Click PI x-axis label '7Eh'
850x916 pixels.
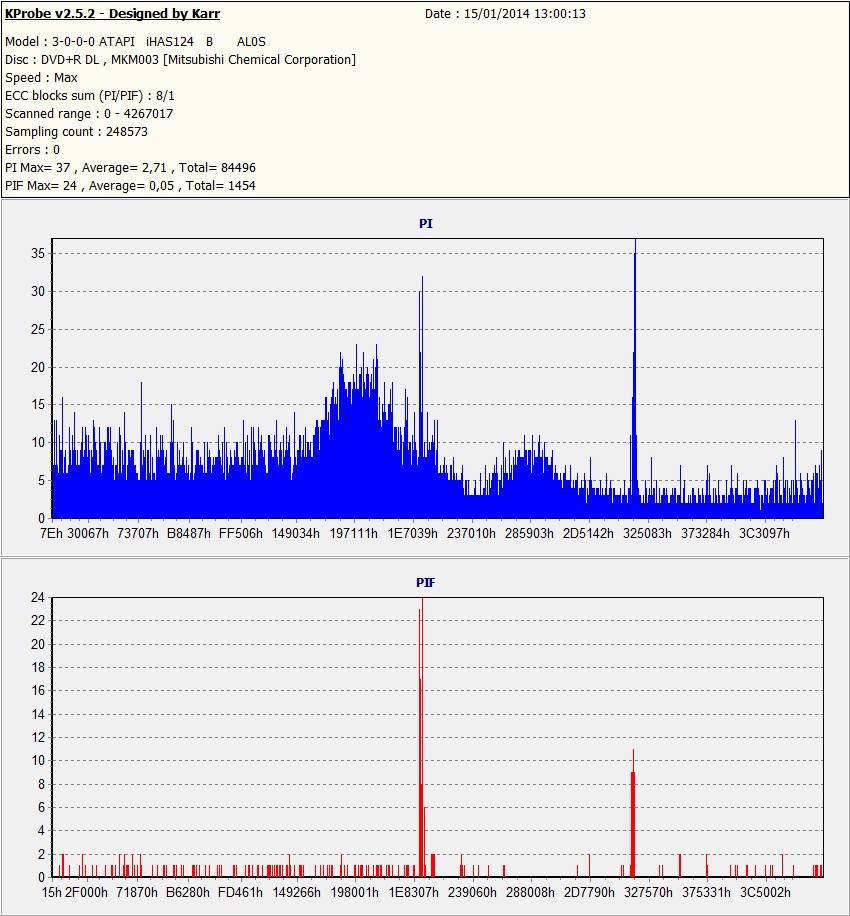[x=51, y=533]
